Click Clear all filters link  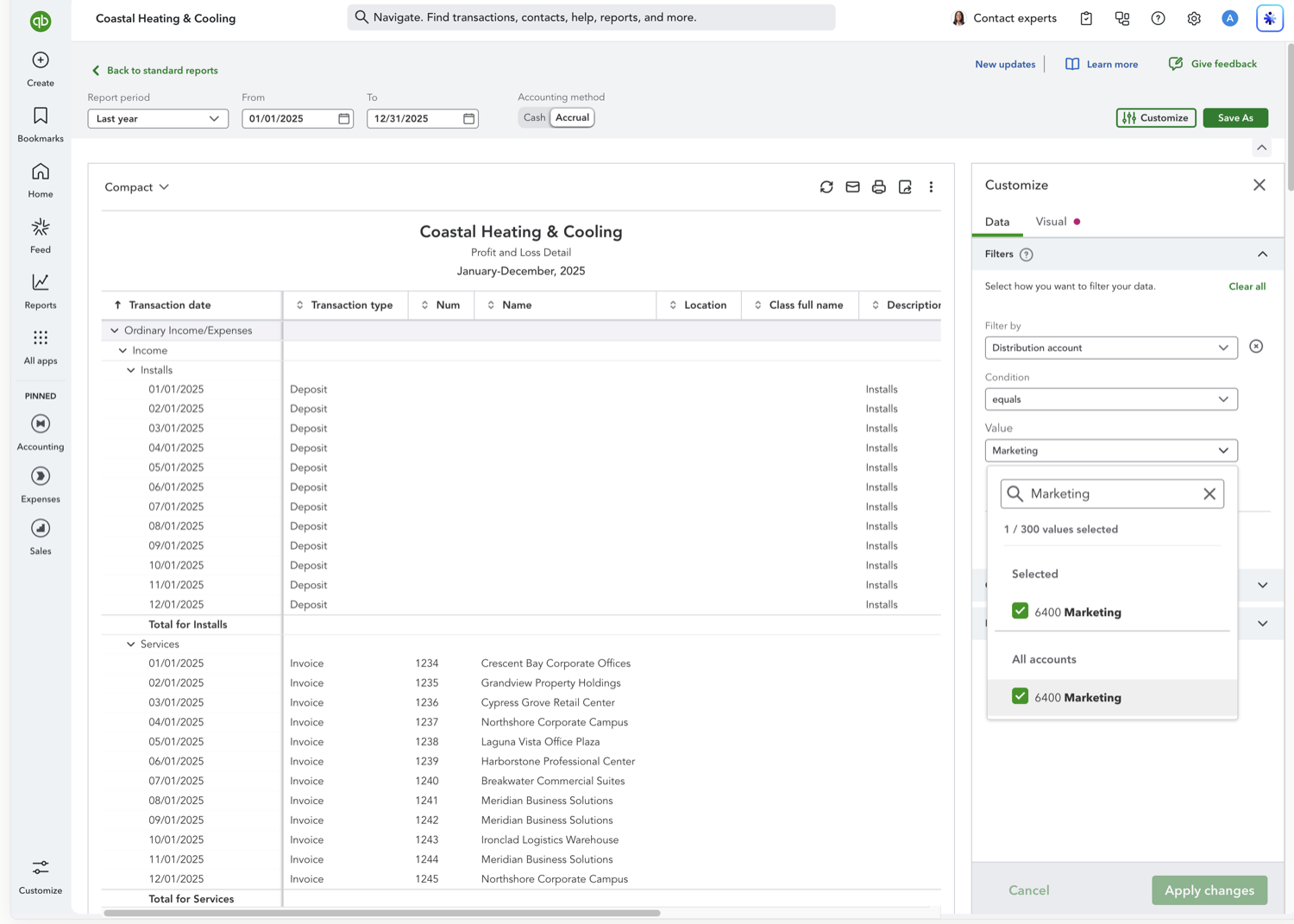point(1247,286)
